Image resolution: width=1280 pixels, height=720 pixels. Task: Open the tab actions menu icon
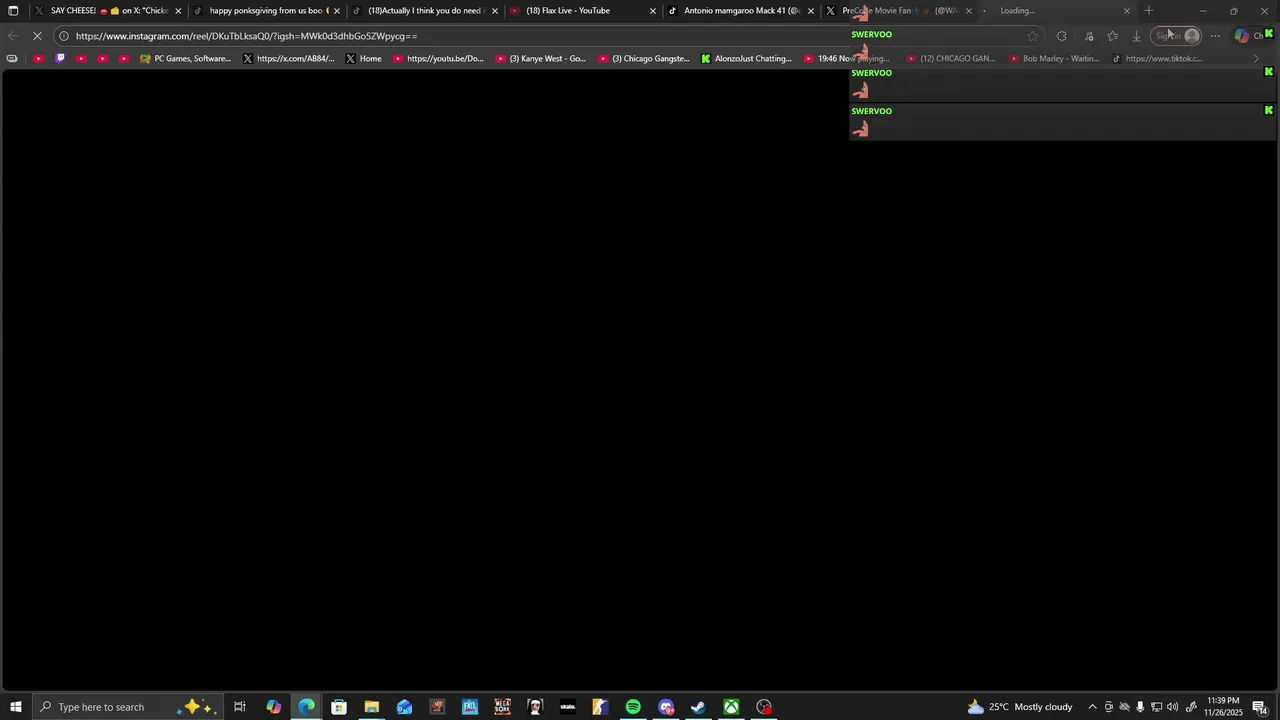tap(13, 11)
